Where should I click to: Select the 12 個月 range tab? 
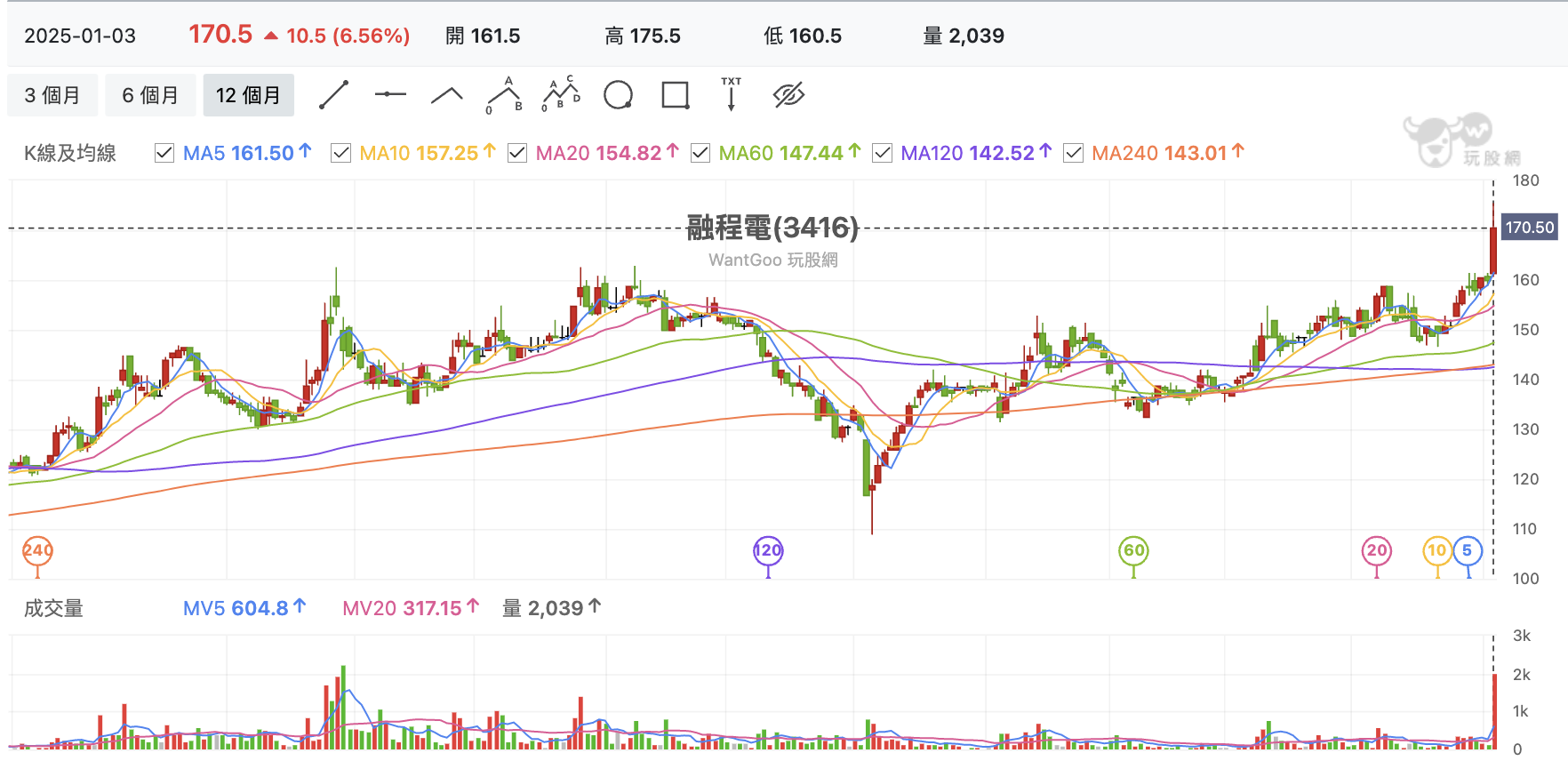pos(248,95)
